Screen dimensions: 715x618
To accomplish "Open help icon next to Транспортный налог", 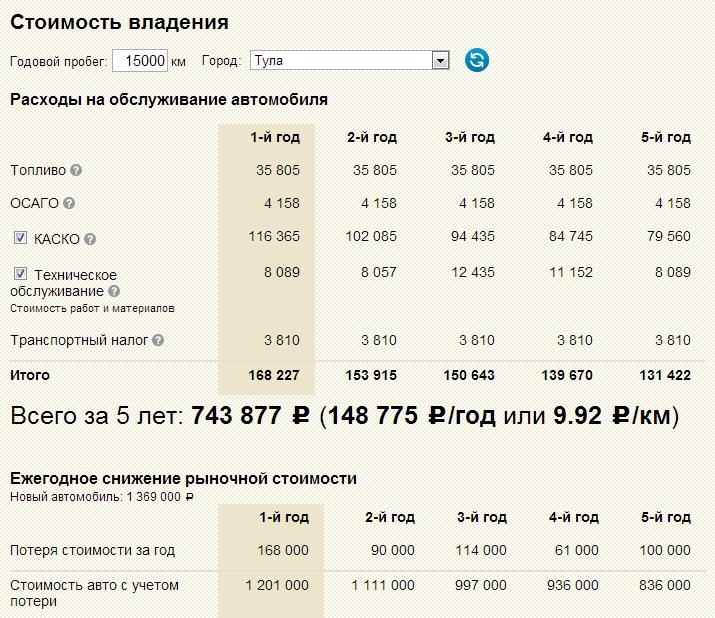I will pos(158,340).
